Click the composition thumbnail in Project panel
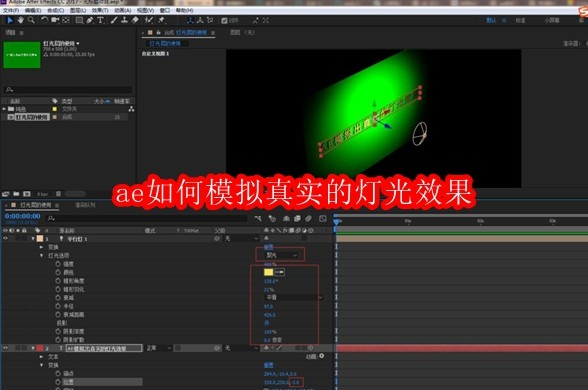The height and width of the screenshot is (390, 588). [22, 55]
